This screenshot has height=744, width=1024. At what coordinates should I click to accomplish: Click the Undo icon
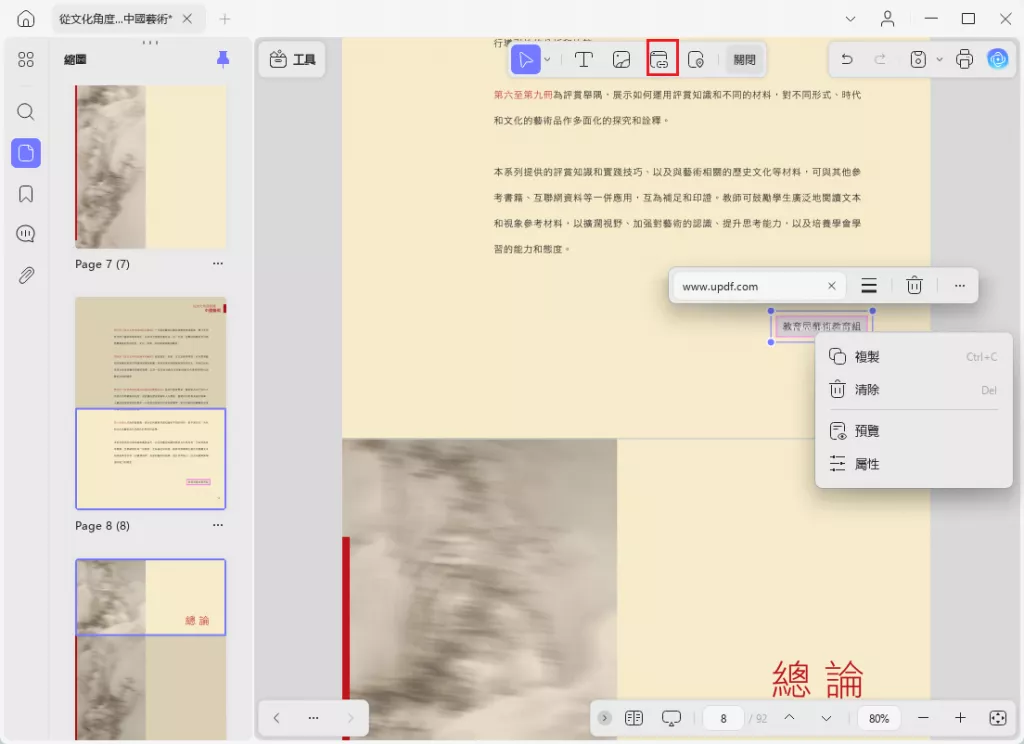tap(845, 59)
